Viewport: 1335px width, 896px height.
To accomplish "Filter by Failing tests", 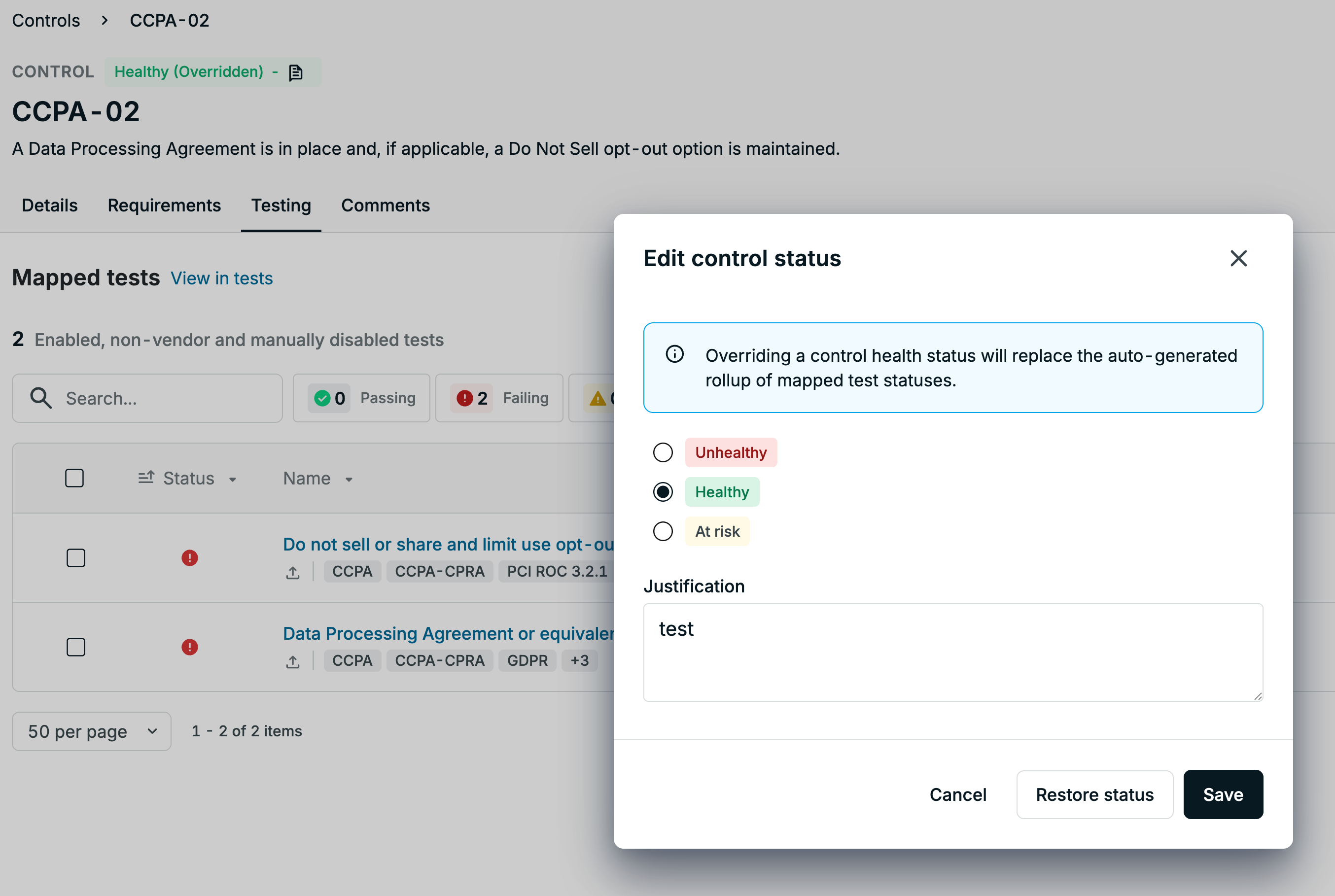I will (x=499, y=398).
